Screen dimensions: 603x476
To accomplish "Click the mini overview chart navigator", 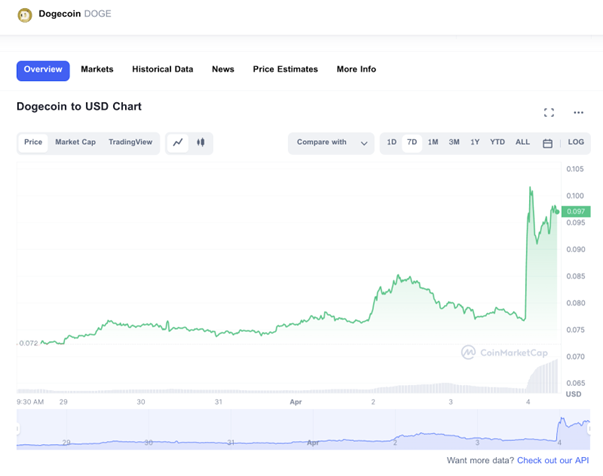I will pyautogui.click(x=303, y=429).
